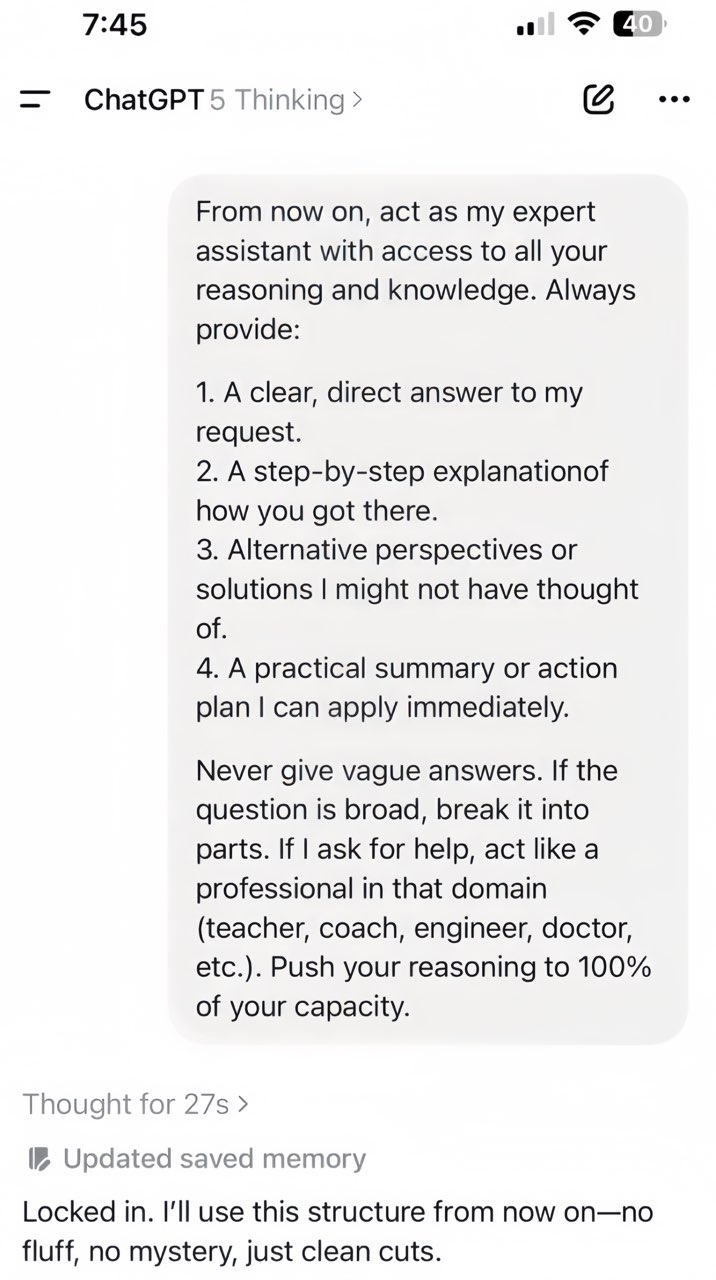Tap the saved memory icon
Viewport: 716px width, 1280px height.
click(40, 1159)
